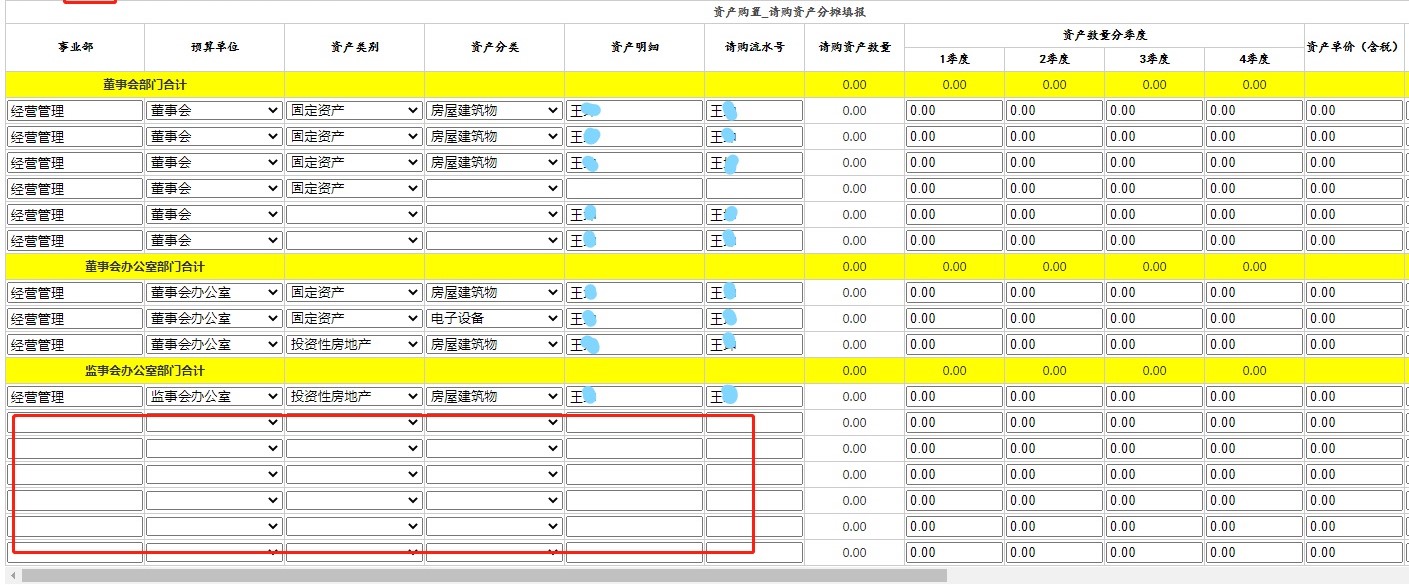The width and height of the screenshot is (1409, 585).
Task: Click the 董事会部门合计 yellow subtotal row label
Action: pyautogui.click(x=144, y=84)
